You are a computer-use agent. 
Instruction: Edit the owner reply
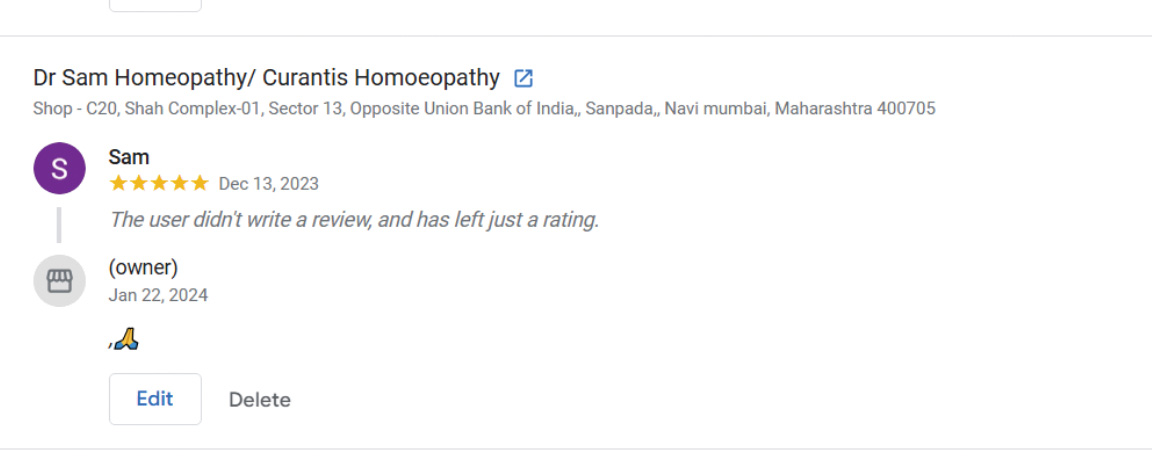tap(155, 399)
